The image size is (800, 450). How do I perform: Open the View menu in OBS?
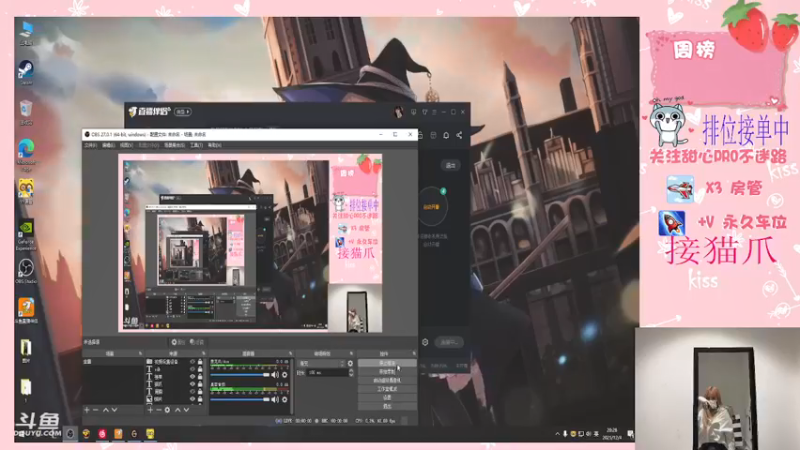126,145
